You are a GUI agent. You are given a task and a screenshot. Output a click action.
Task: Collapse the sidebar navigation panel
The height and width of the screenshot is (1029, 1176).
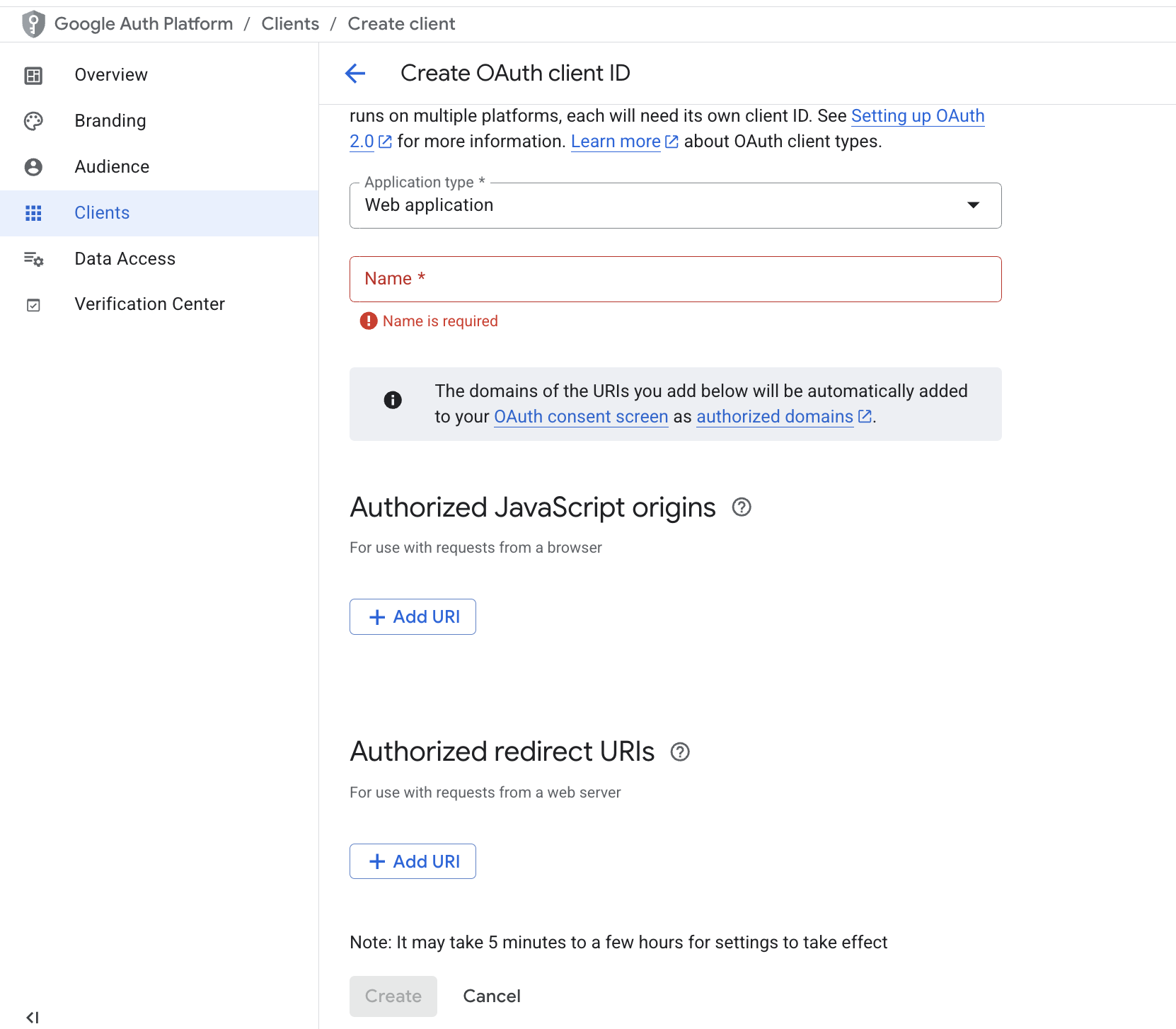[x=33, y=1017]
